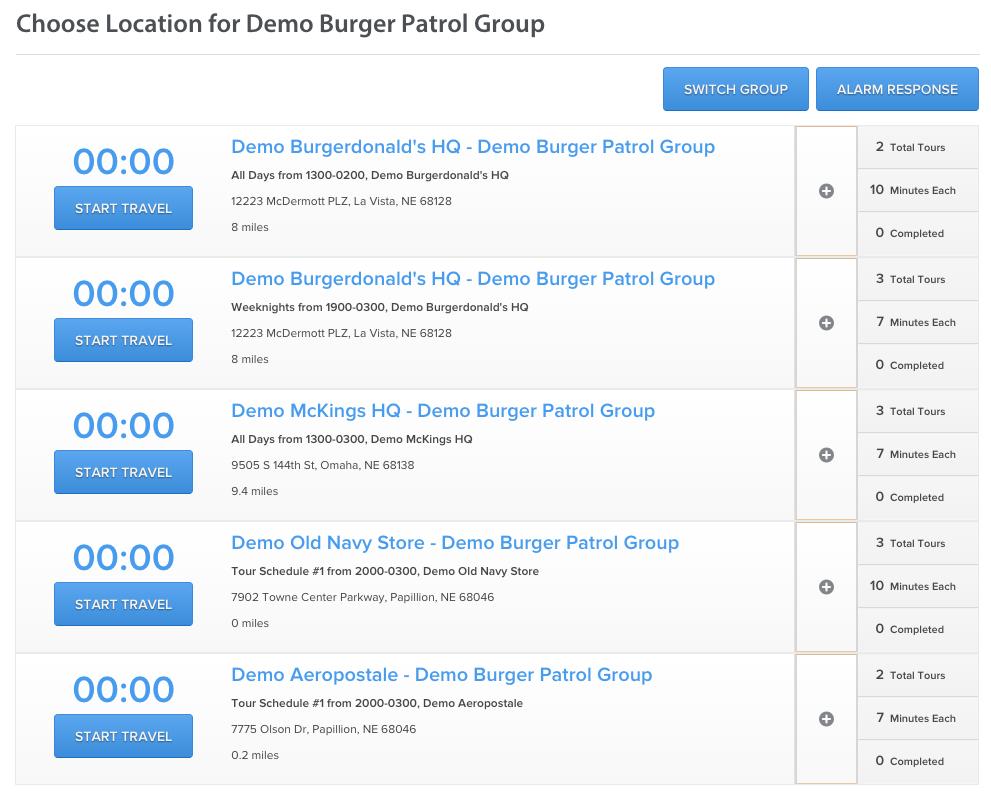Open Demo Old Navy Store location link
Image resolution: width=991 pixels, height=796 pixels.
coord(455,543)
